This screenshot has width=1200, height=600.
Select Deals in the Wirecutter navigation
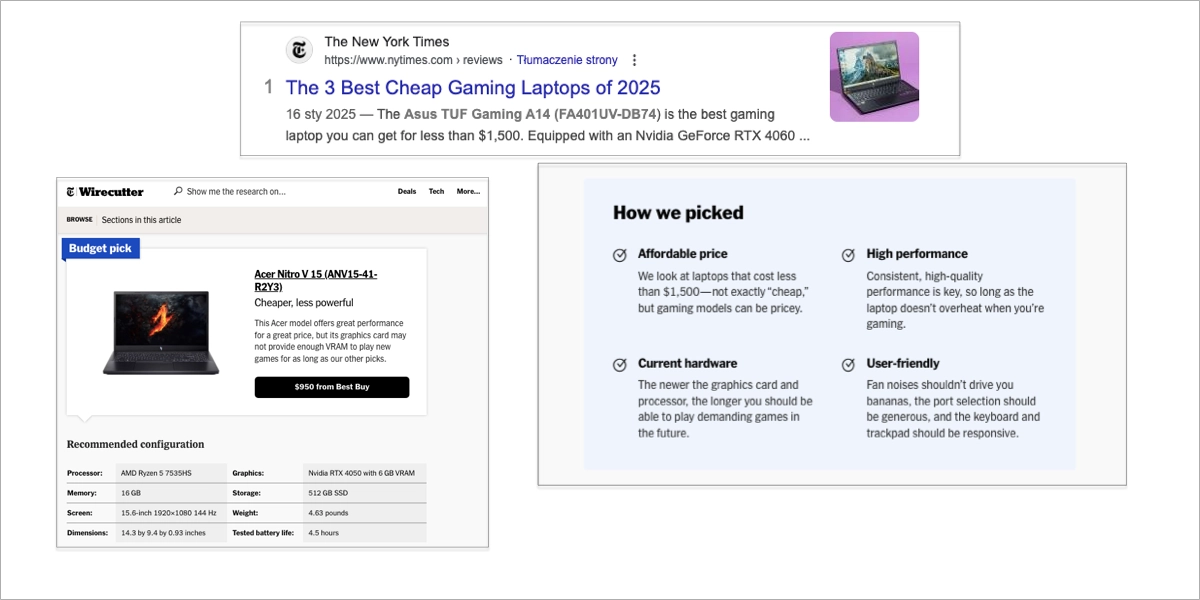406,191
